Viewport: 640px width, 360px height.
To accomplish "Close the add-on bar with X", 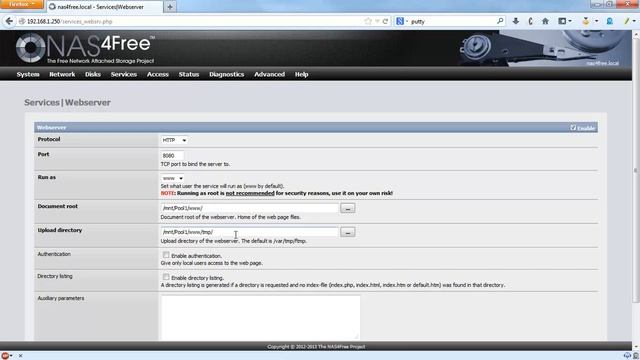I will tap(20, 356).
